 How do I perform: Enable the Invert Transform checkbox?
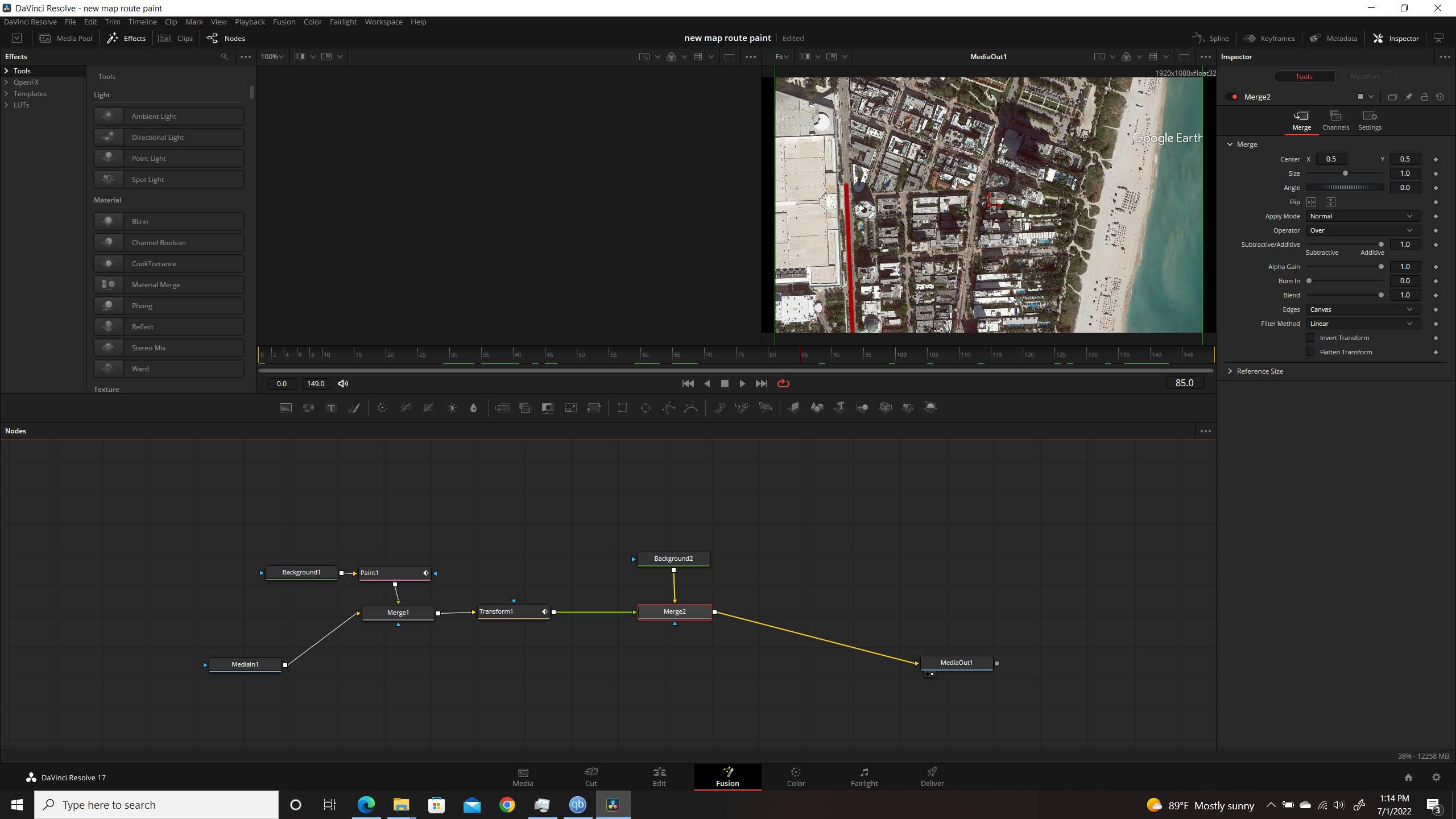click(x=1310, y=338)
